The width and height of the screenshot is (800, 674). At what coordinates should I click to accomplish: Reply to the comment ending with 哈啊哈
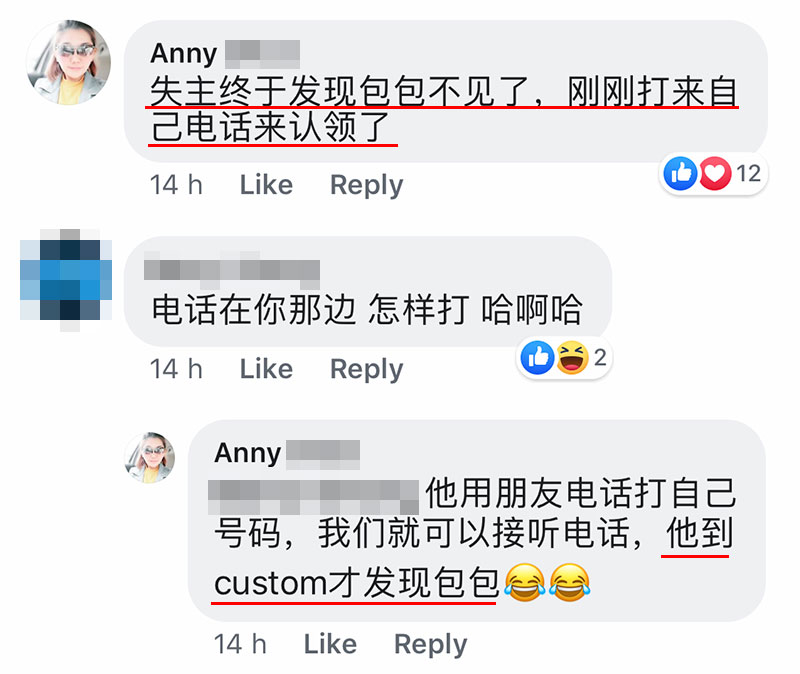(366, 369)
